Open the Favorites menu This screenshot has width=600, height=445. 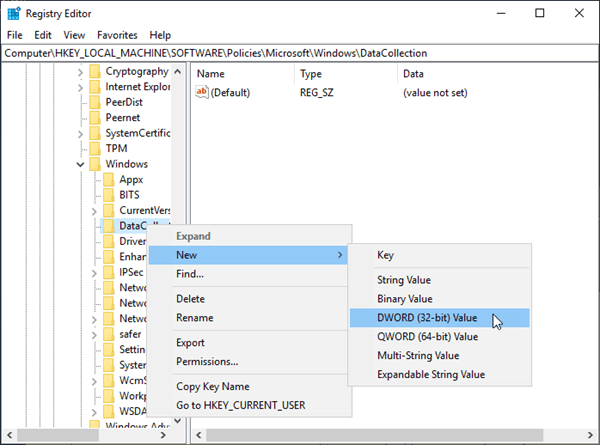click(117, 35)
